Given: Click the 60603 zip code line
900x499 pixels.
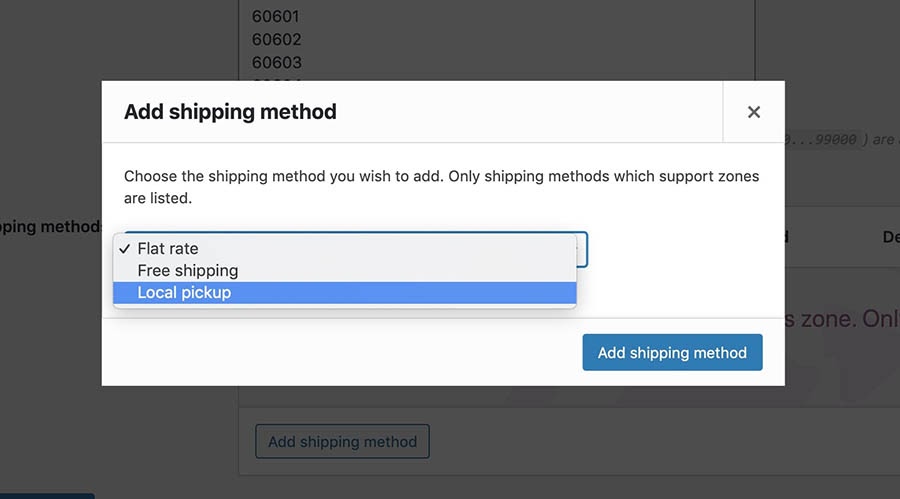Looking at the screenshot, I should tap(277, 62).
